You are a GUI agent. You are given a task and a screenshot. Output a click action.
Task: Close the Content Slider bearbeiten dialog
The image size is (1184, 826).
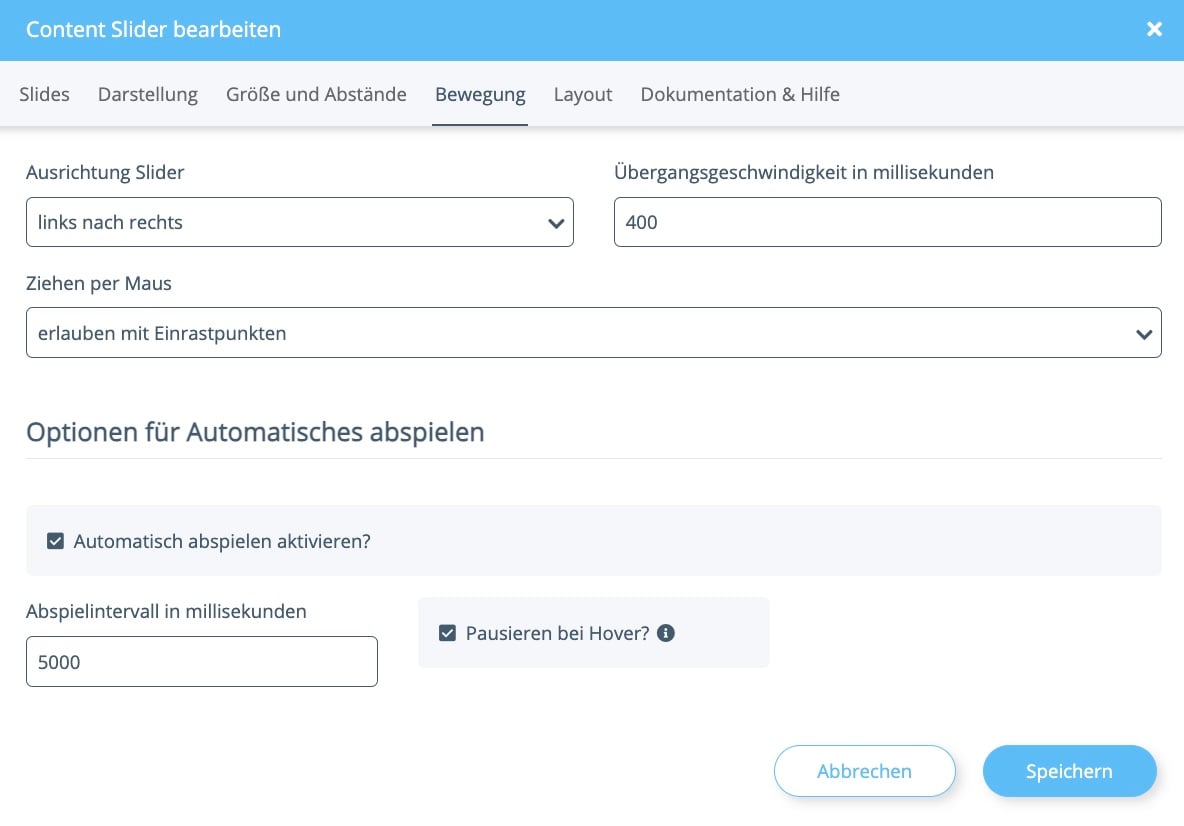[1154, 29]
